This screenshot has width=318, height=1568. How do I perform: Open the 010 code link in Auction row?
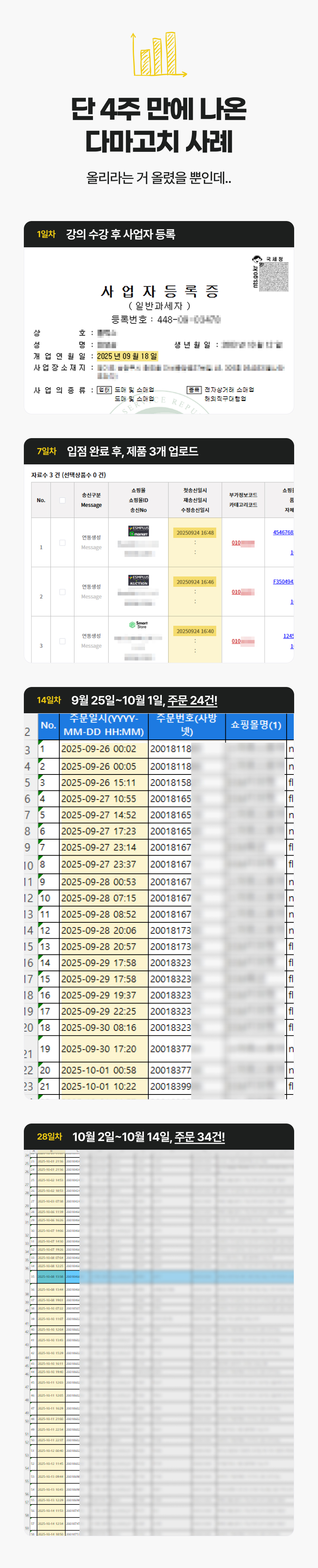click(236, 592)
